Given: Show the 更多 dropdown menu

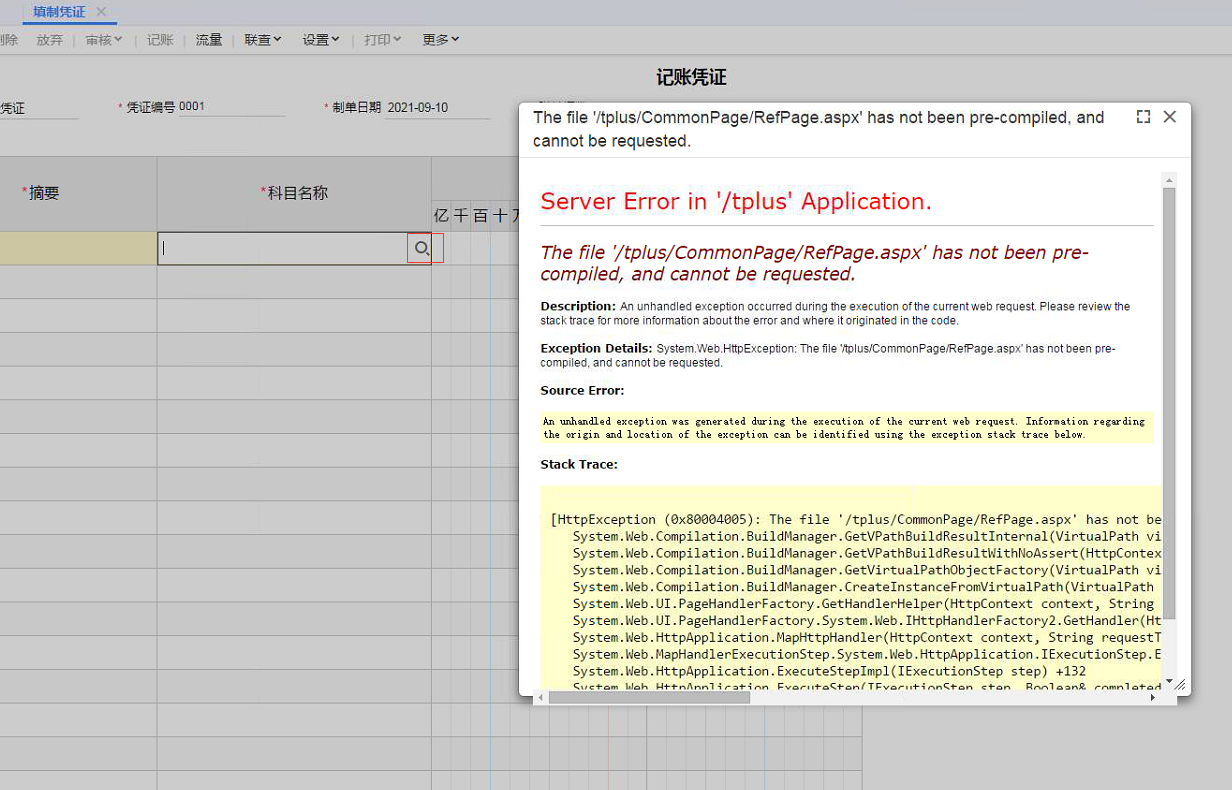Looking at the screenshot, I should (x=441, y=40).
